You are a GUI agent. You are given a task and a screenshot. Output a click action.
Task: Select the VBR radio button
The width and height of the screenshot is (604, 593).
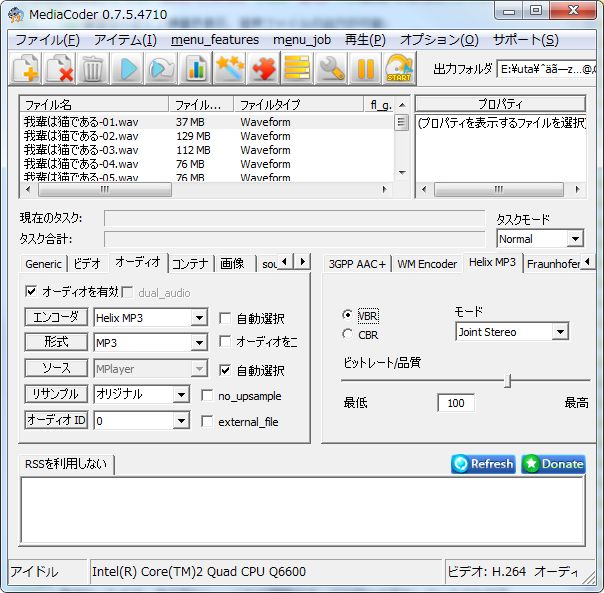click(347, 315)
